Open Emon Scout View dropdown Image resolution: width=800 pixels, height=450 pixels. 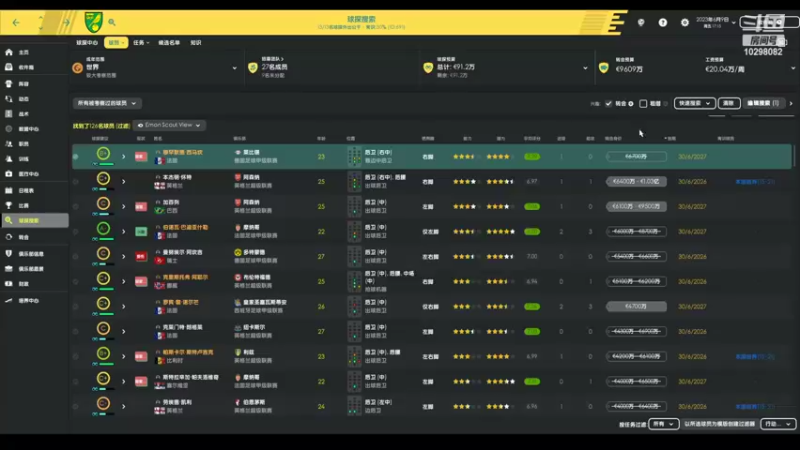point(169,125)
